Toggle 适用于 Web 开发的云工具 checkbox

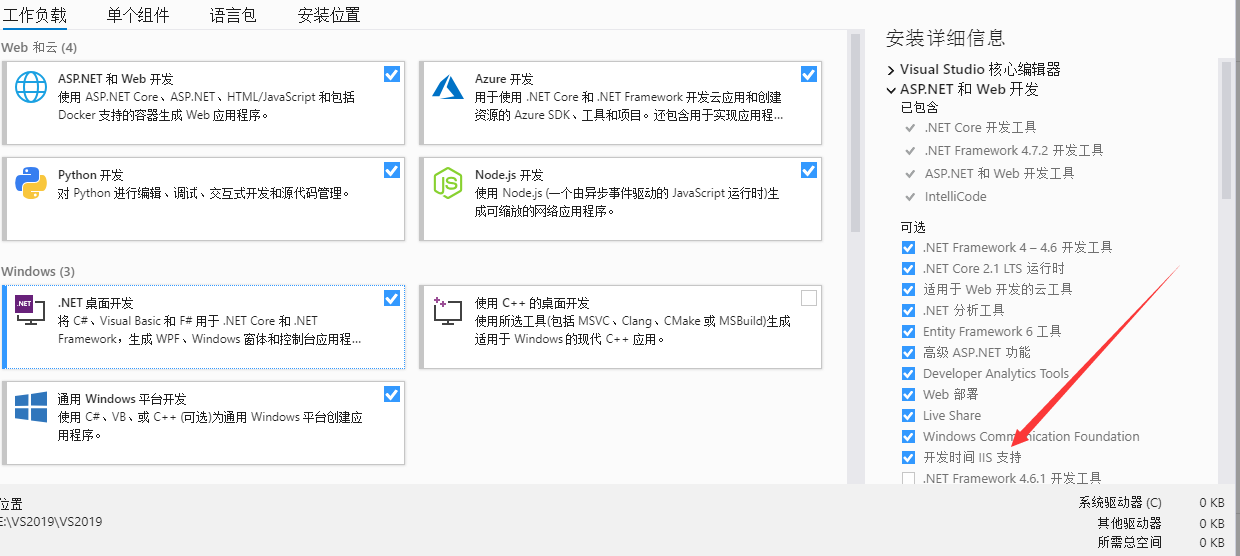click(908, 289)
